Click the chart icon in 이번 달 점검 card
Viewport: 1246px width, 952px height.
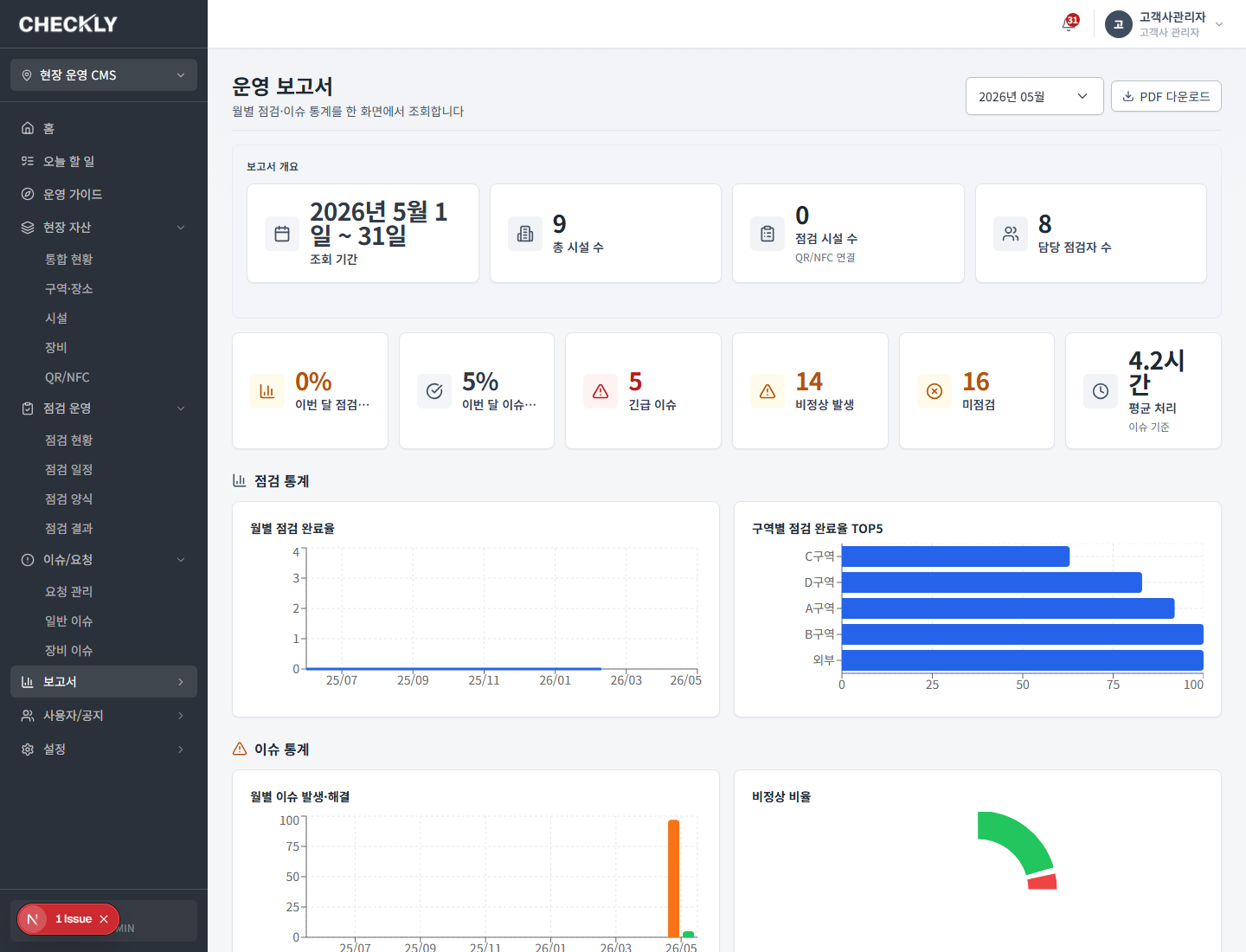point(267,391)
